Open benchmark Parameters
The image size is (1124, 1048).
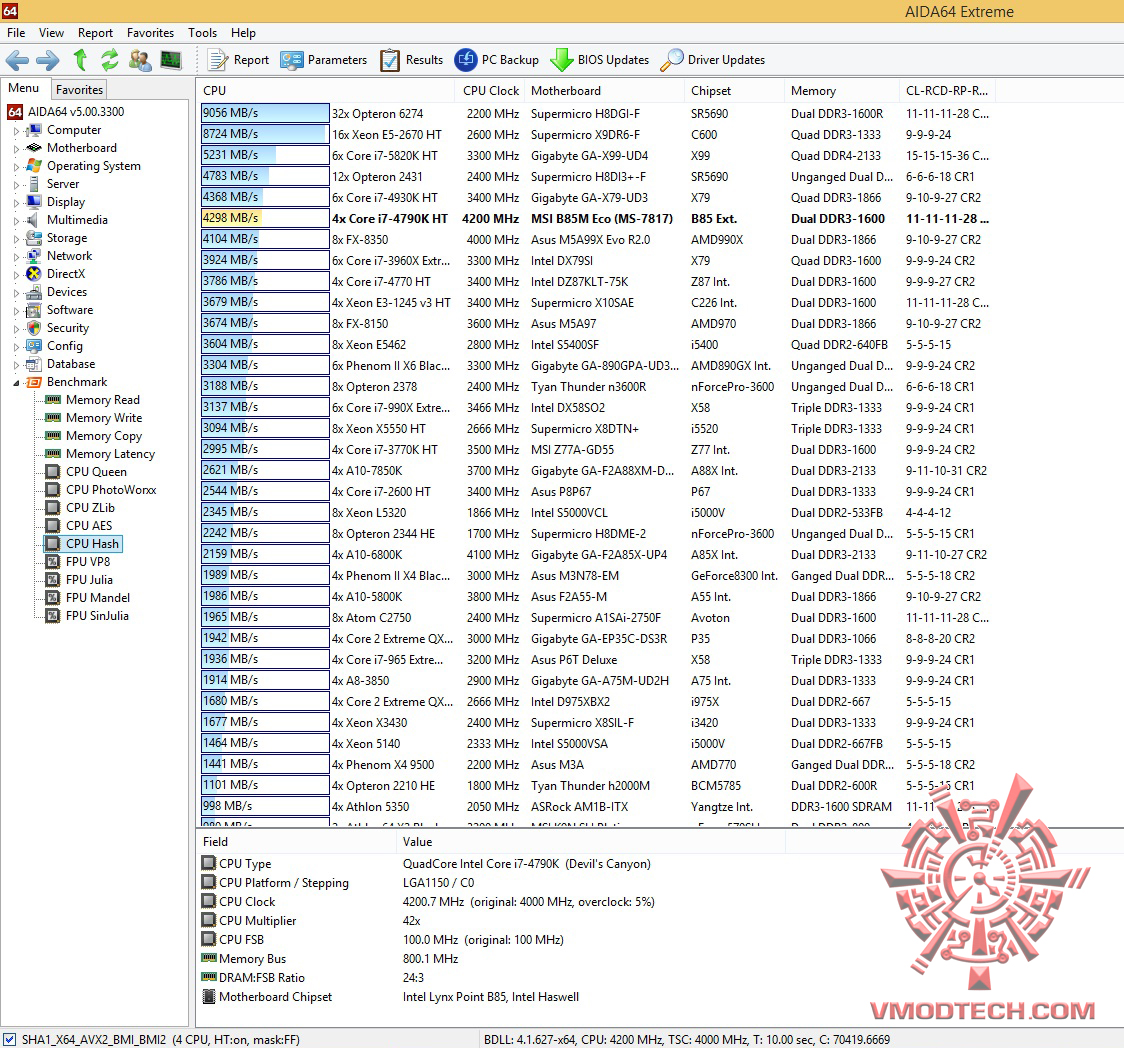tap(324, 60)
